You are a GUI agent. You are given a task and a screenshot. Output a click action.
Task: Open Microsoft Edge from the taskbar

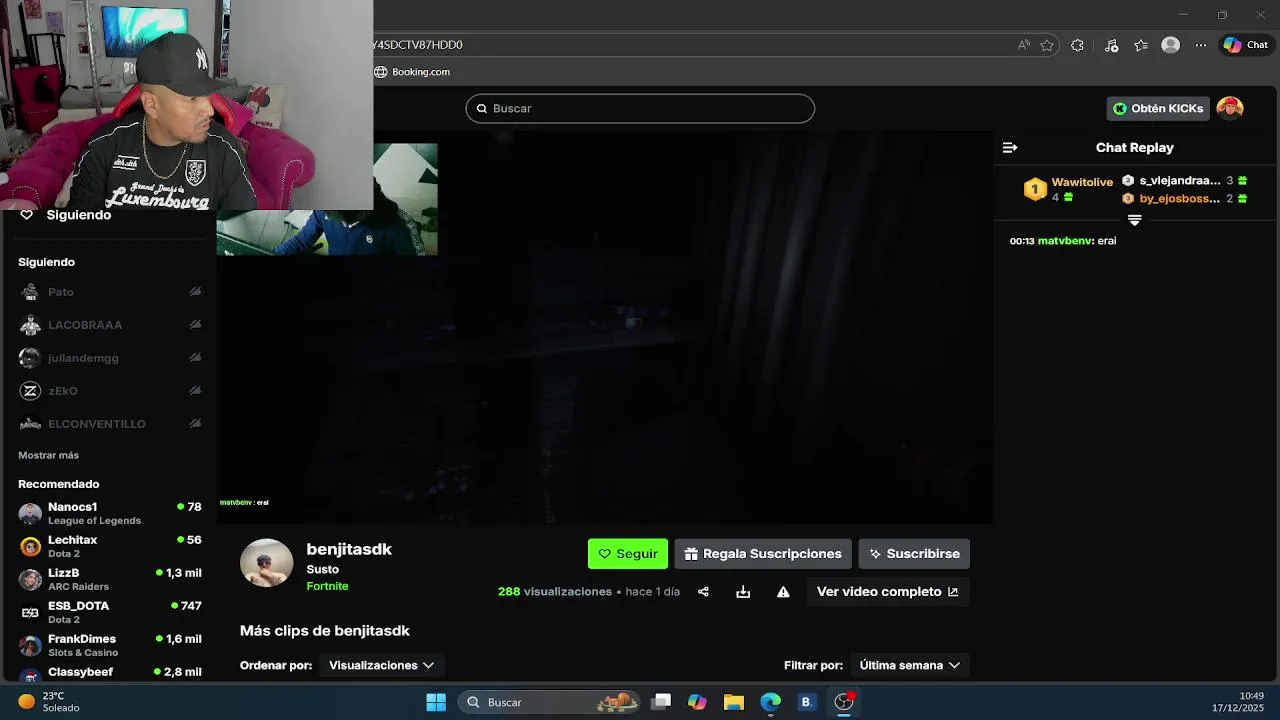[770, 702]
